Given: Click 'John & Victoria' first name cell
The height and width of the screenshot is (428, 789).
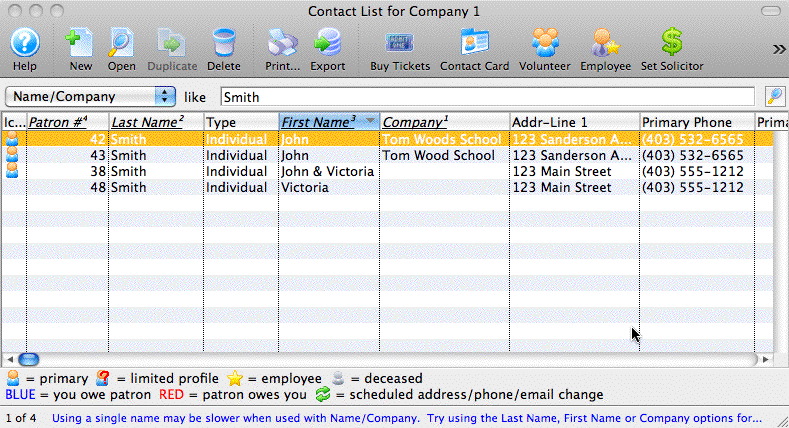Looking at the screenshot, I should point(328,172).
